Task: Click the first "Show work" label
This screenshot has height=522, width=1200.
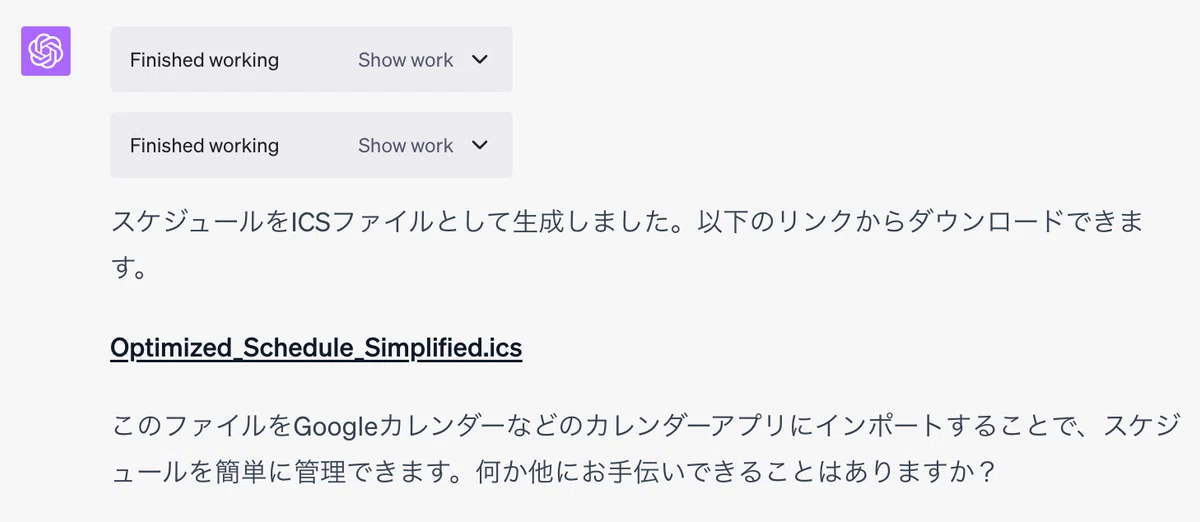Action: point(406,60)
